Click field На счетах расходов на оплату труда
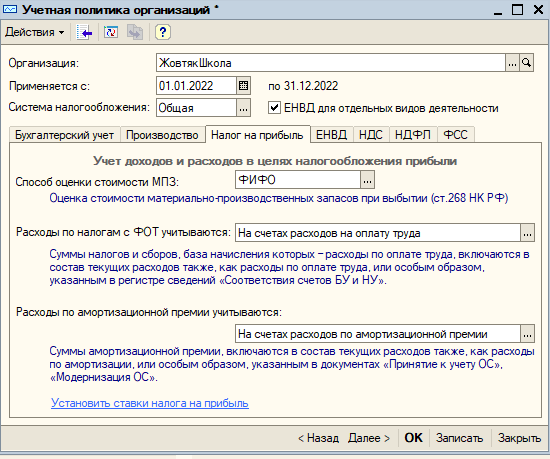Viewport: 550px width, 459px height. coord(378,233)
